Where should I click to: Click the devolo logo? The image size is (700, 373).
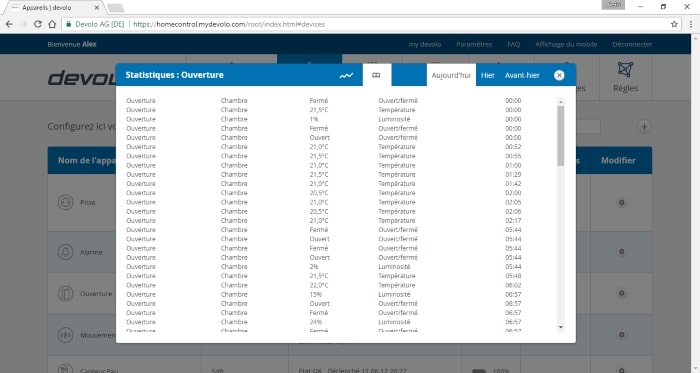point(82,78)
